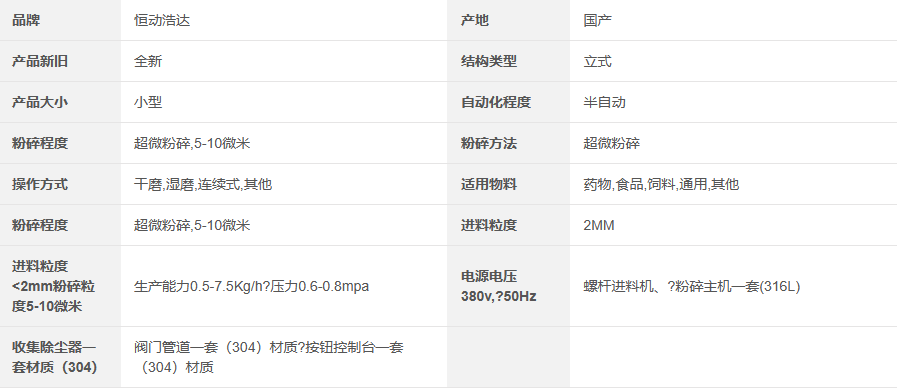Click the brand value 恒动浩达
The image size is (897, 388).
pyautogui.click(x=162, y=21)
